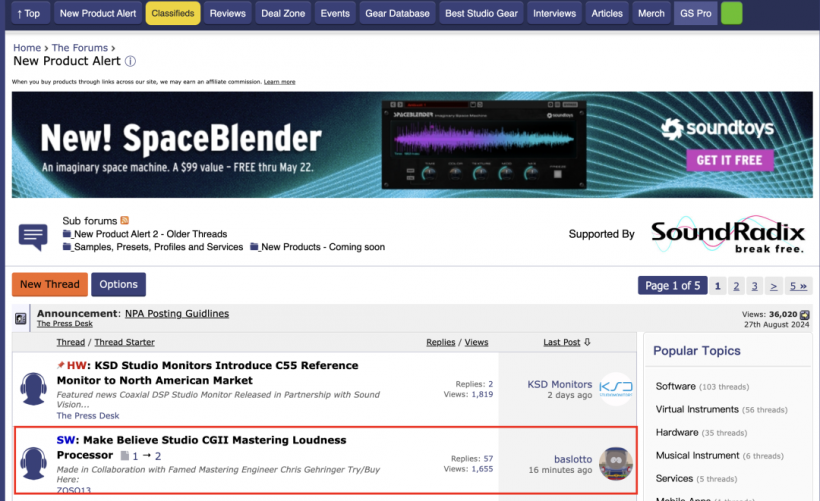Sort by Thread Starter header

click(x=124, y=342)
